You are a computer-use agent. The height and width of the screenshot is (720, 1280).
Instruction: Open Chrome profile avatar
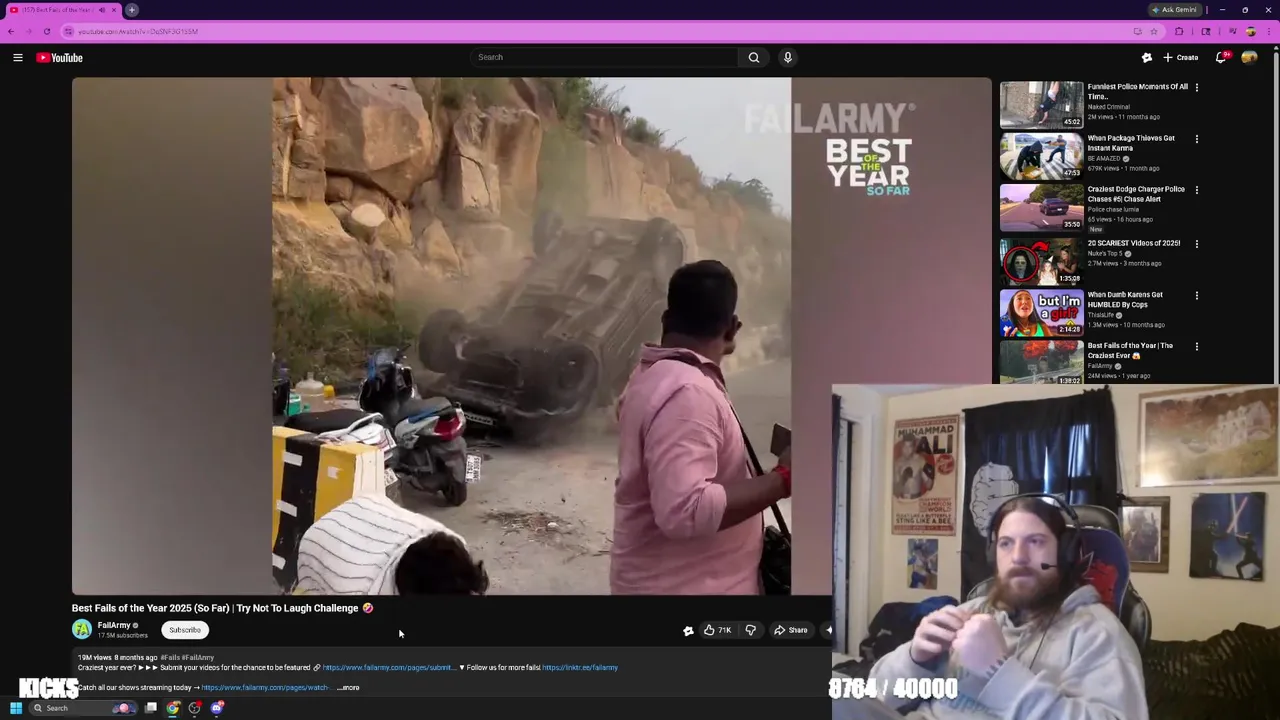click(1250, 31)
